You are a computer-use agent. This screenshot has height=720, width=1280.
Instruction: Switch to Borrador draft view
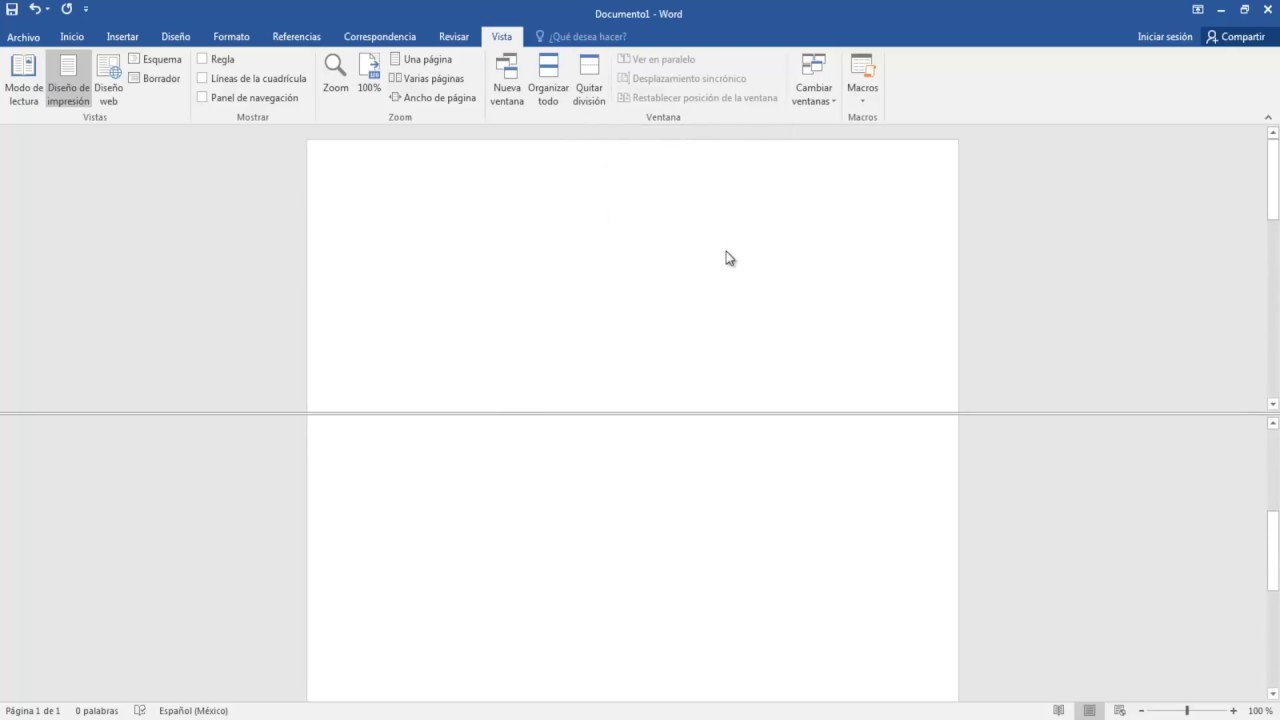pyautogui.click(x=155, y=78)
